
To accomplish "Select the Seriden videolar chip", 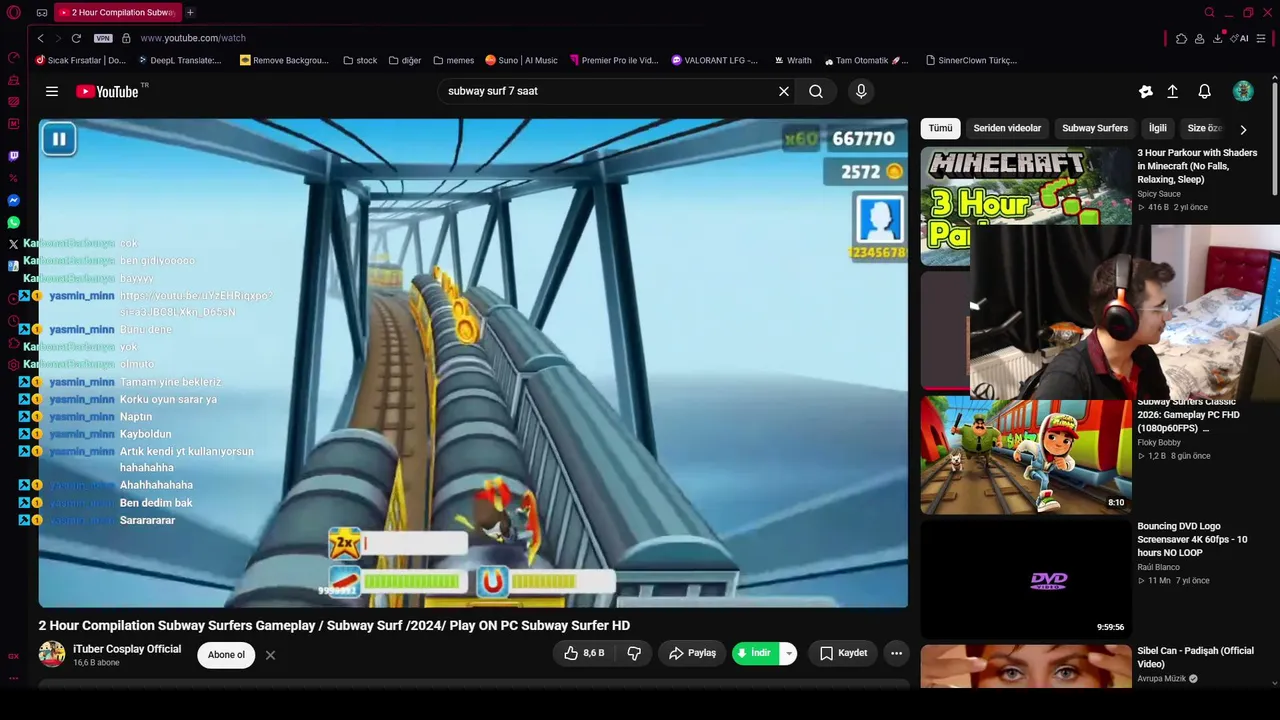I will click(1007, 128).
